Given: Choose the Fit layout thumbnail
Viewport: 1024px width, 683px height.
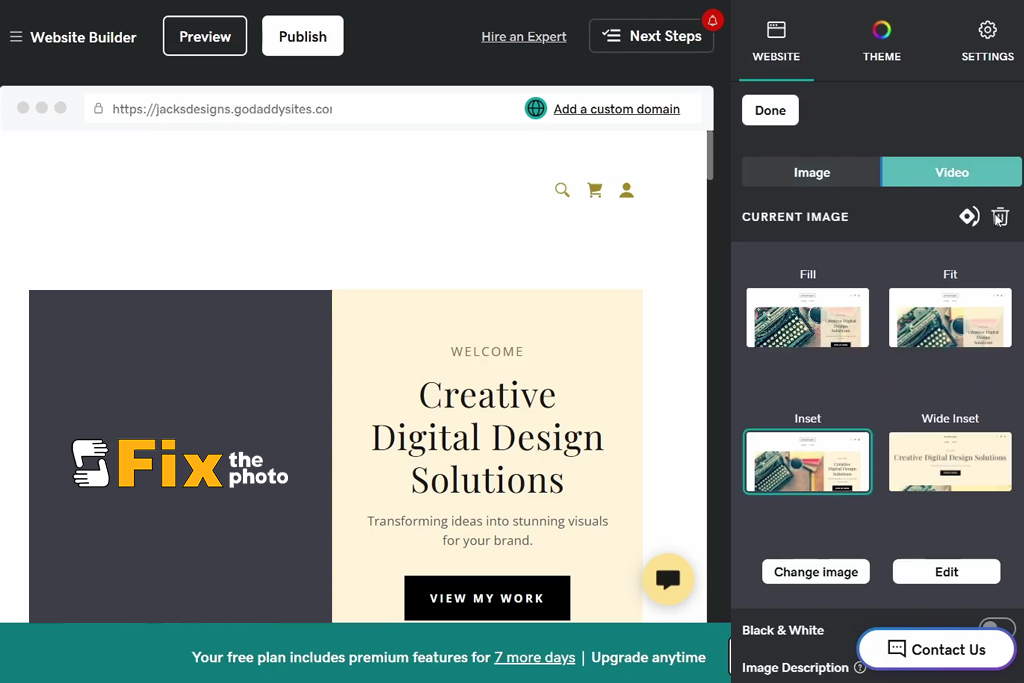Looking at the screenshot, I should (x=950, y=317).
